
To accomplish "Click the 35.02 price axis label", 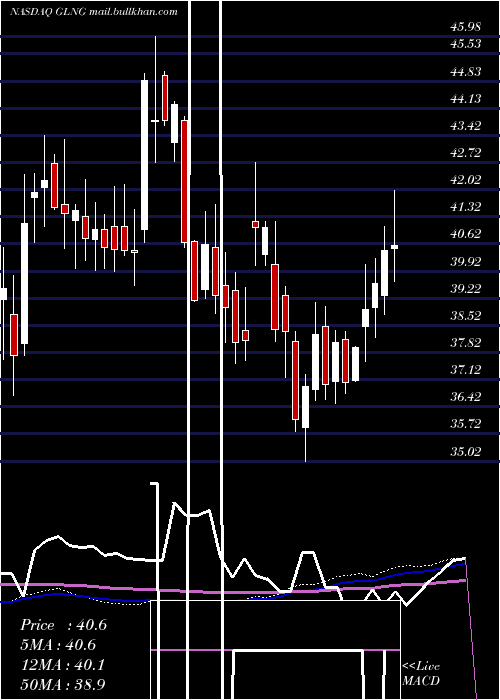I will [x=466, y=451].
